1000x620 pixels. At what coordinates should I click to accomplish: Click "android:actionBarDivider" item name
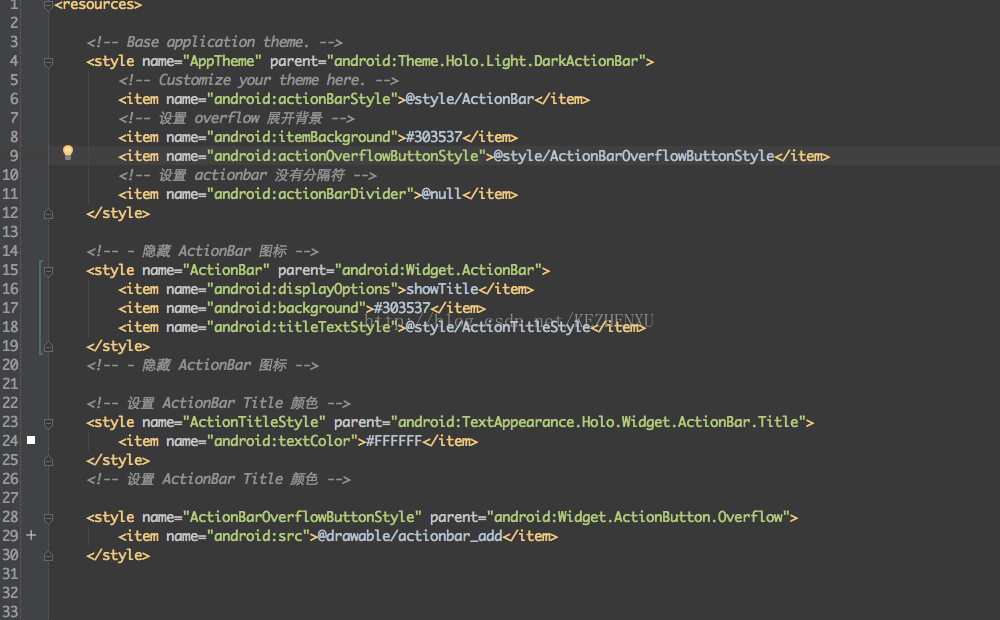point(310,194)
